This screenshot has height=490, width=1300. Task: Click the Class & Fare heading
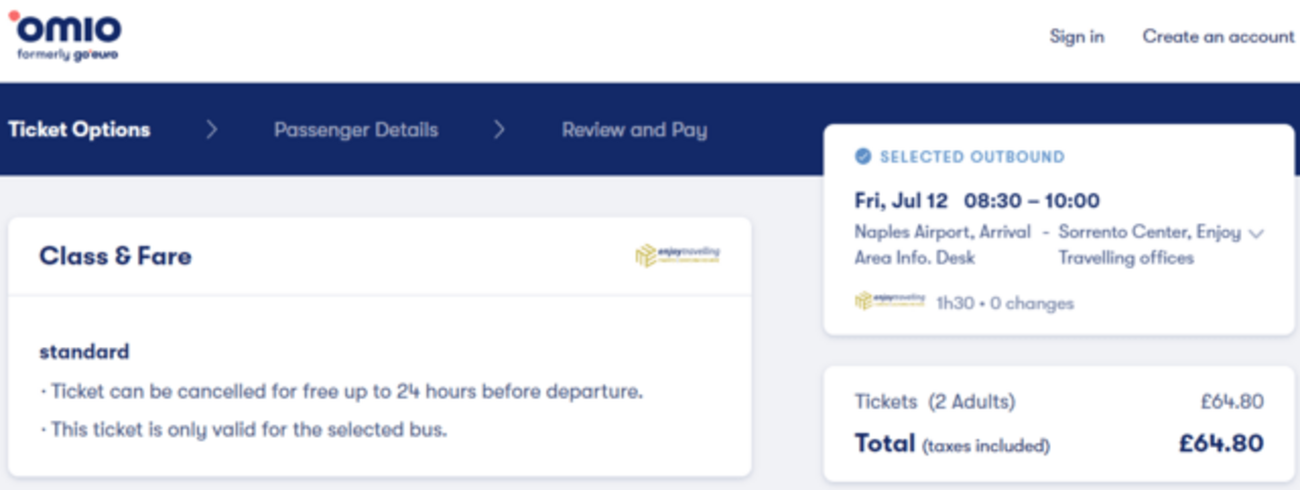115,256
